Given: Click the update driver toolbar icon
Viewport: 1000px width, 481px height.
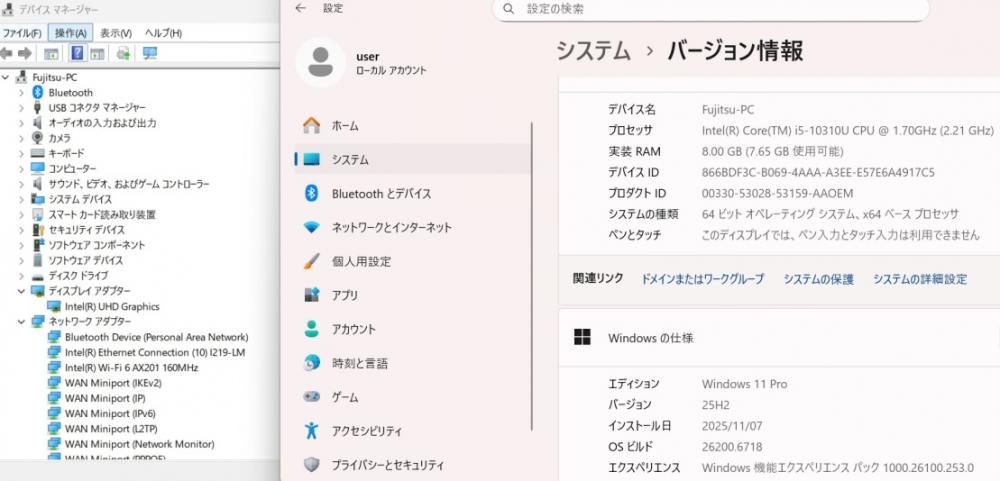Looking at the screenshot, I should [x=123, y=53].
